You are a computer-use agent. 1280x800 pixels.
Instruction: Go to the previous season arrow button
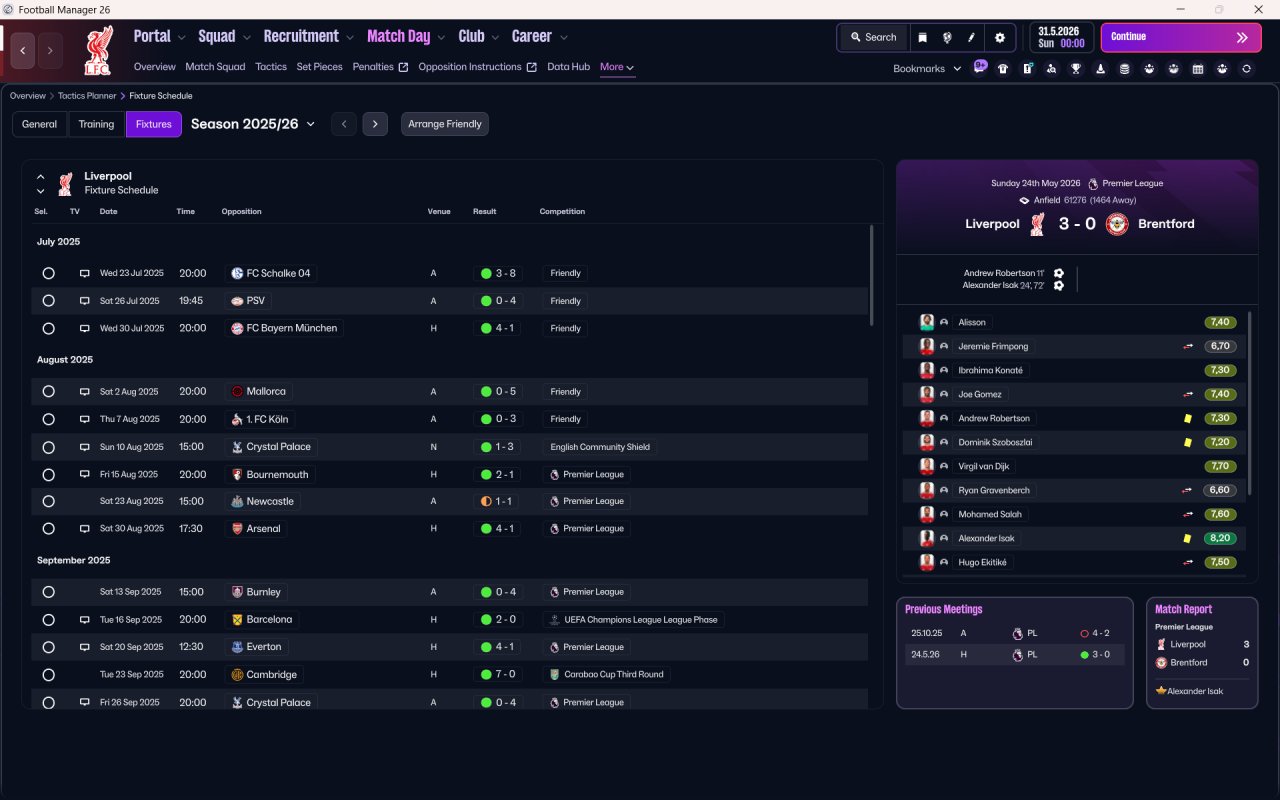(x=344, y=124)
